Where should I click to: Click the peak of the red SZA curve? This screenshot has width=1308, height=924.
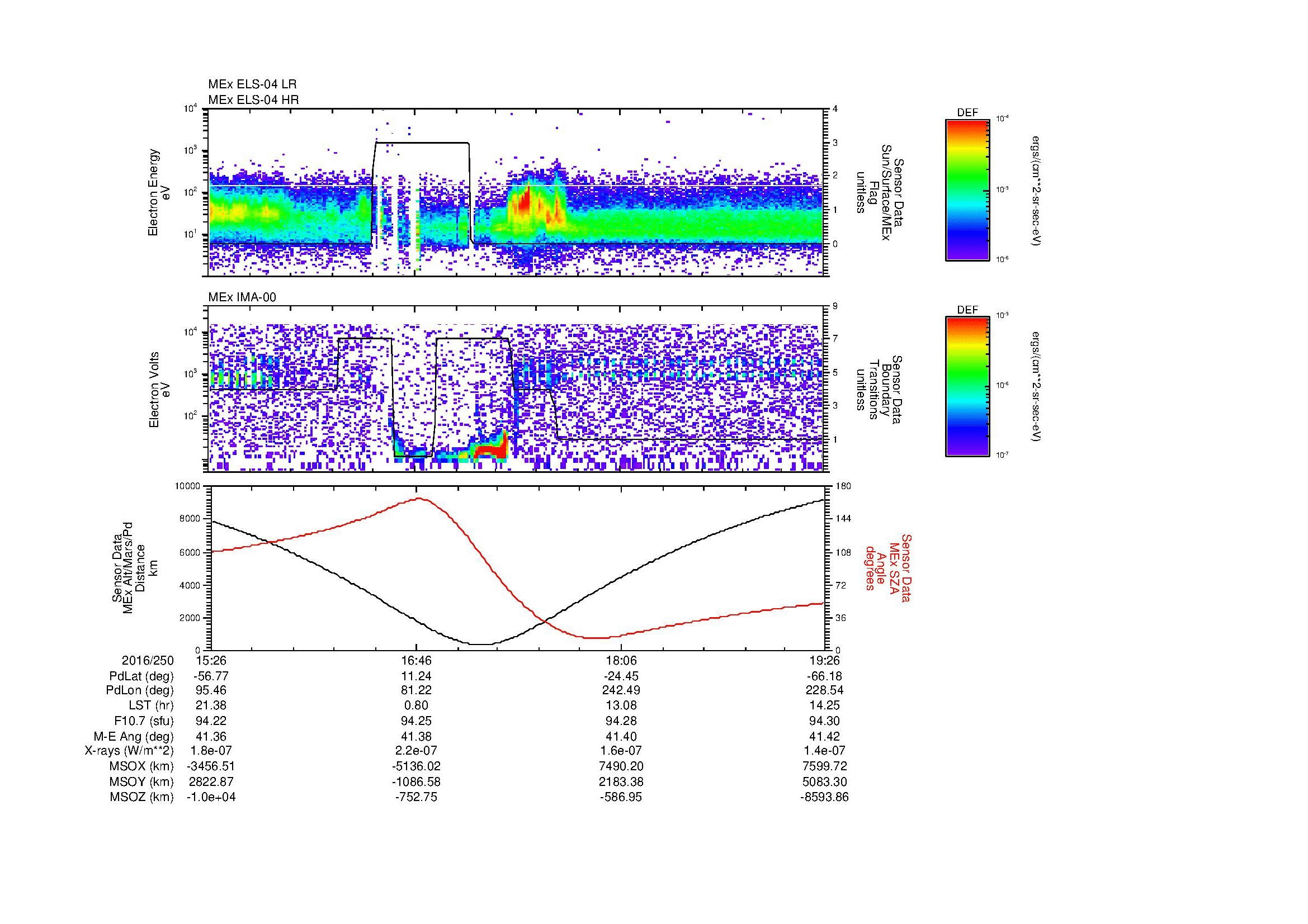pyautogui.click(x=419, y=498)
